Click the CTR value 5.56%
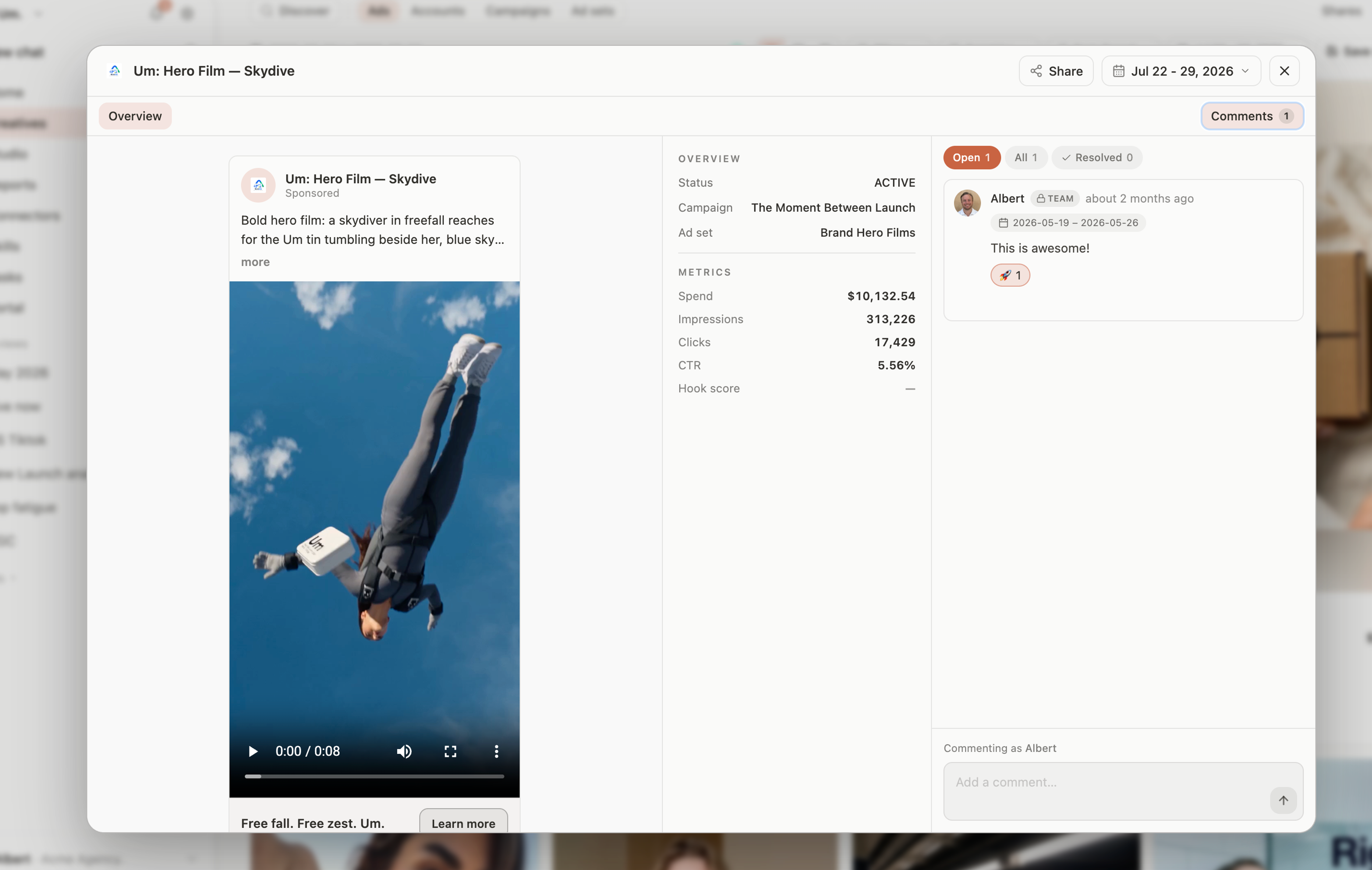Screen dimensions: 1372x870 896,365
